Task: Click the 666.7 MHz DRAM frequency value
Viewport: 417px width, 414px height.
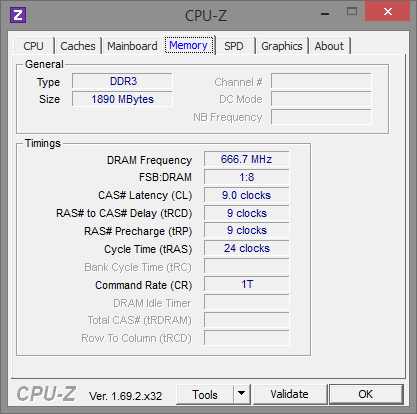Action: coord(247,159)
